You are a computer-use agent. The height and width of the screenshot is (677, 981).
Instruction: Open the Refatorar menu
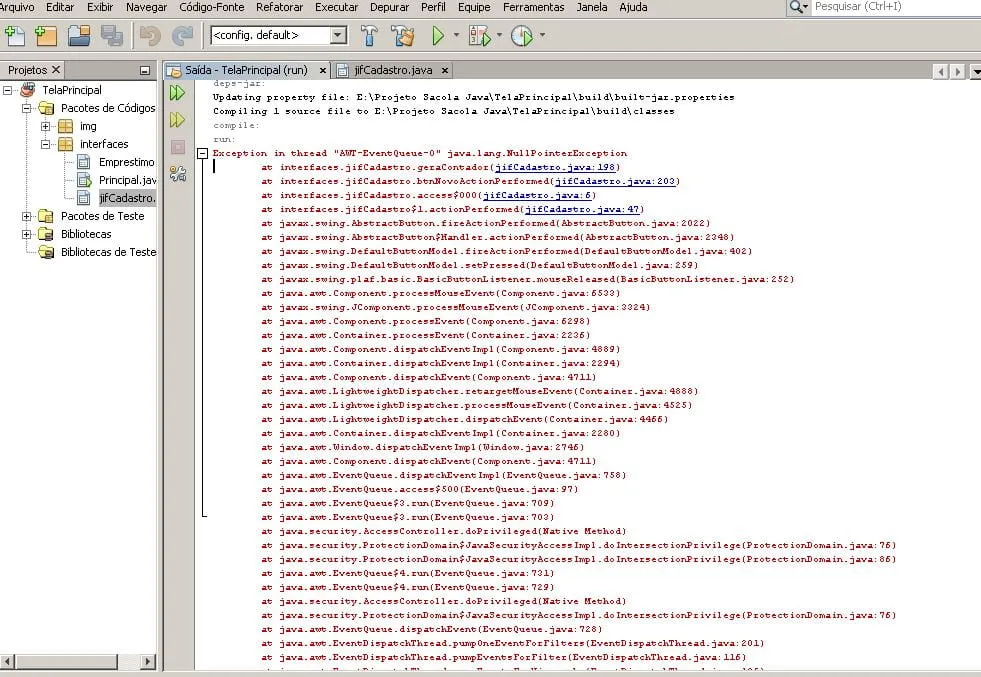pos(279,7)
